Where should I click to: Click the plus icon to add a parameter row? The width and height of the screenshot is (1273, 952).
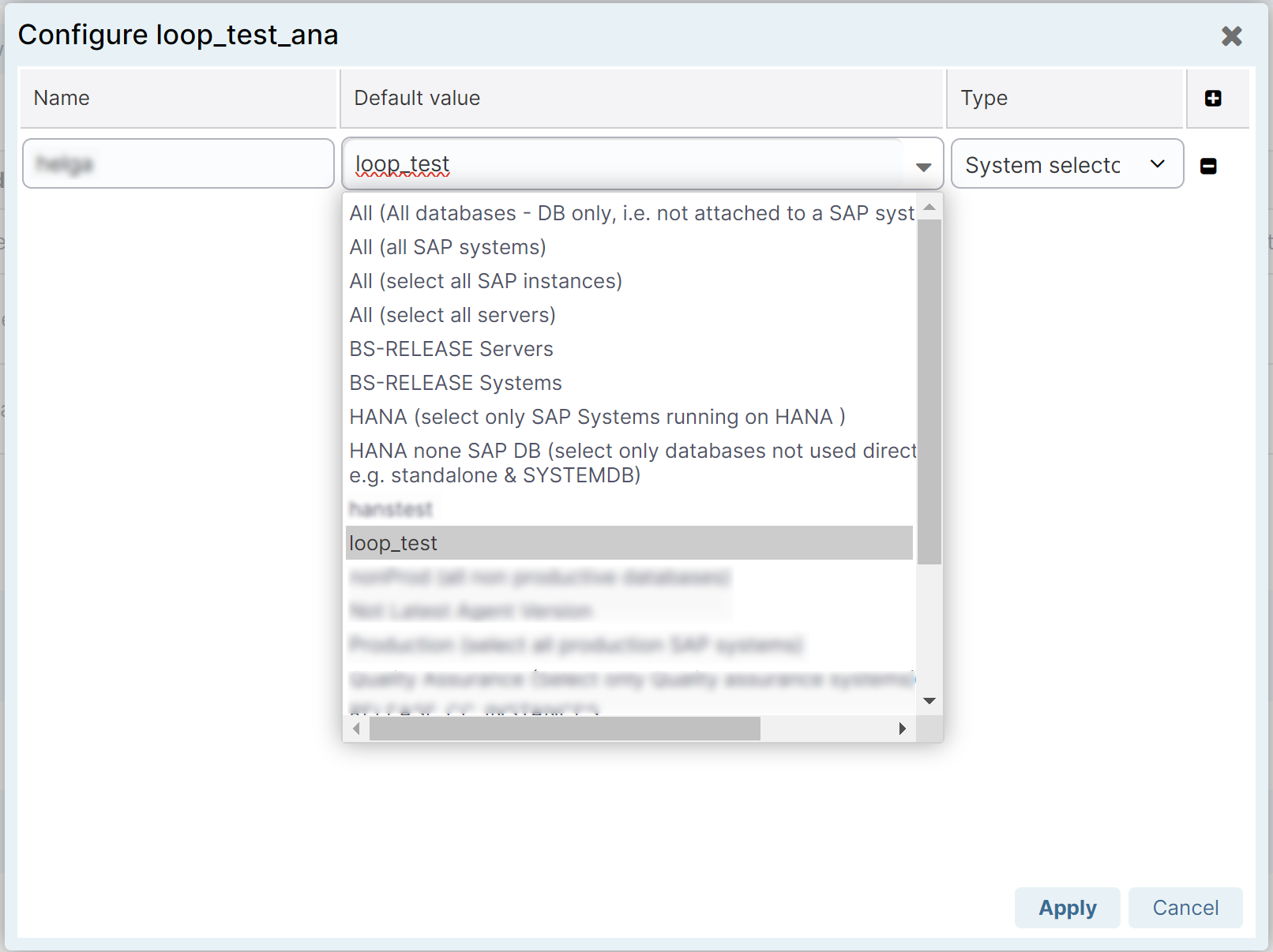(x=1214, y=98)
